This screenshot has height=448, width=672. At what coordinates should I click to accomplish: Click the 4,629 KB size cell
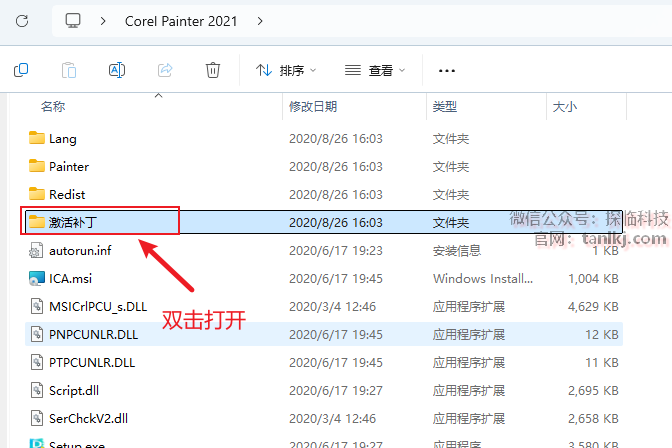click(593, 307)
